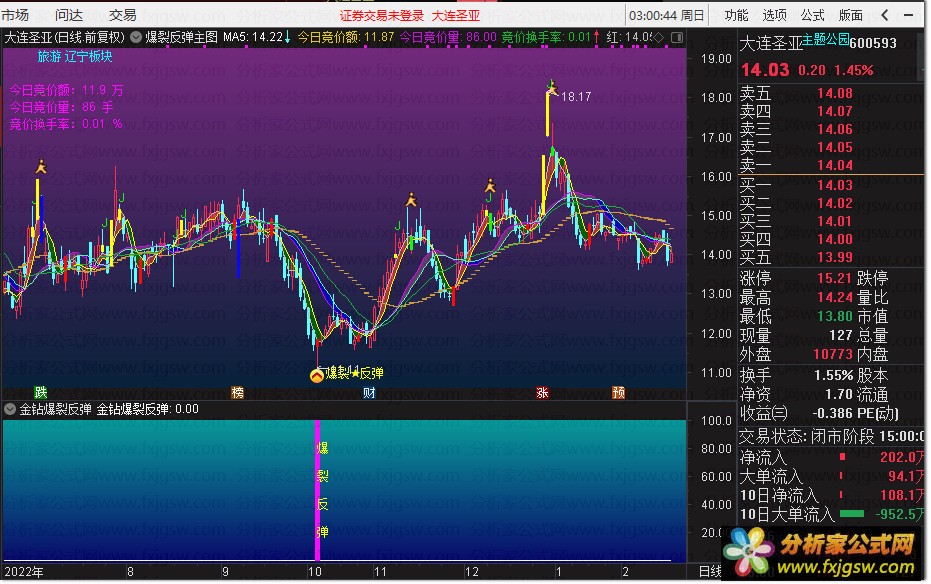Viewport: 931px width, 584px height.
Task: Click the 2022年 label on the time axis
Action: pyautogui.click(x=24, y=572)
